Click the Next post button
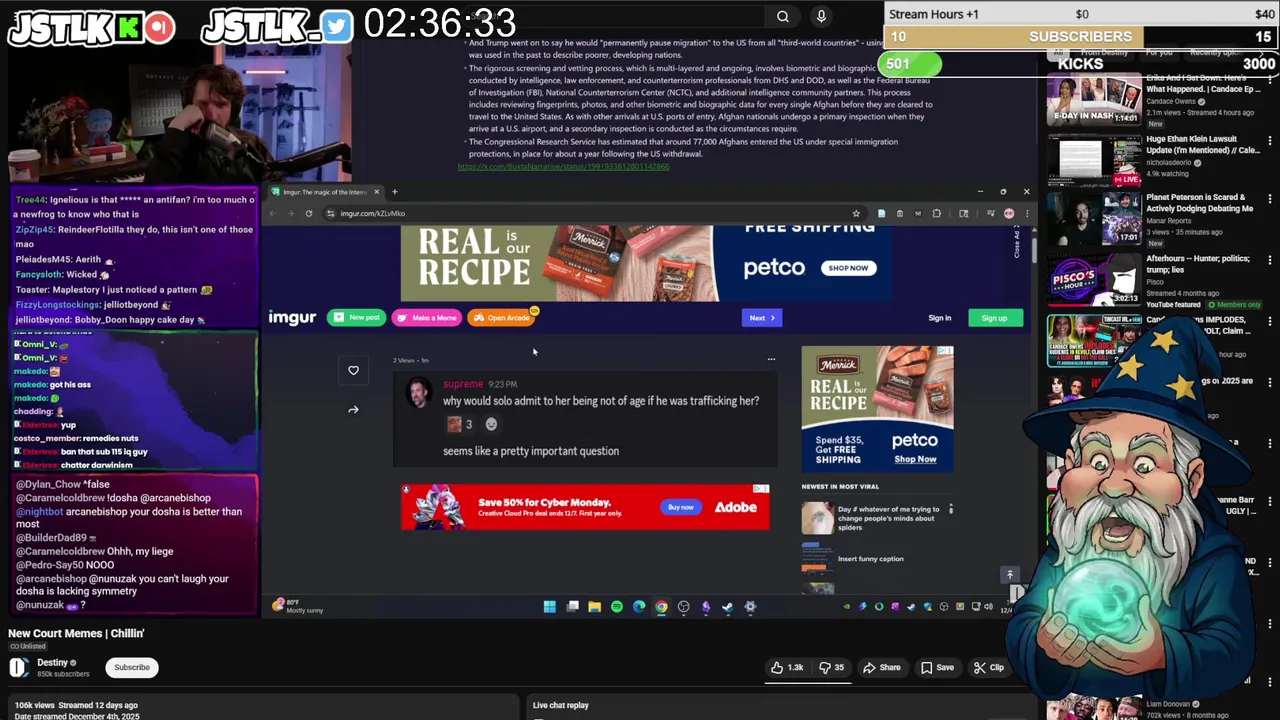 click(x=763, y=318)
